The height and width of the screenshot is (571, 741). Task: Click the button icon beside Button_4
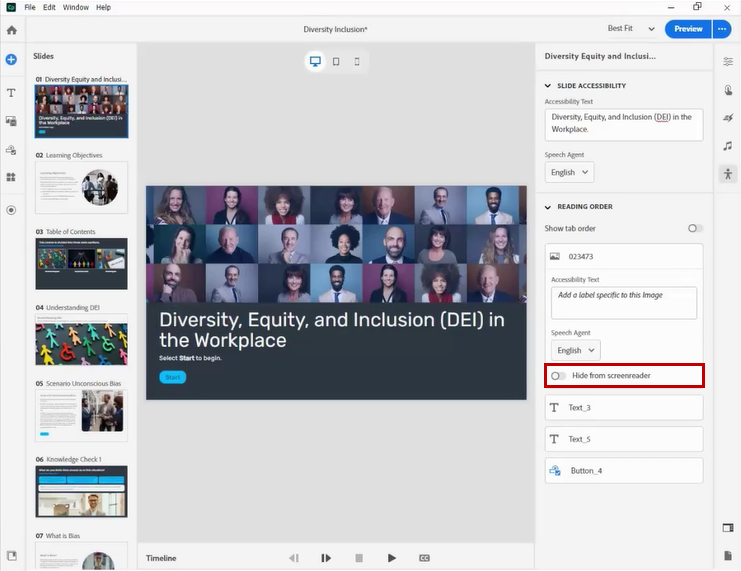(x=555, y=471)
